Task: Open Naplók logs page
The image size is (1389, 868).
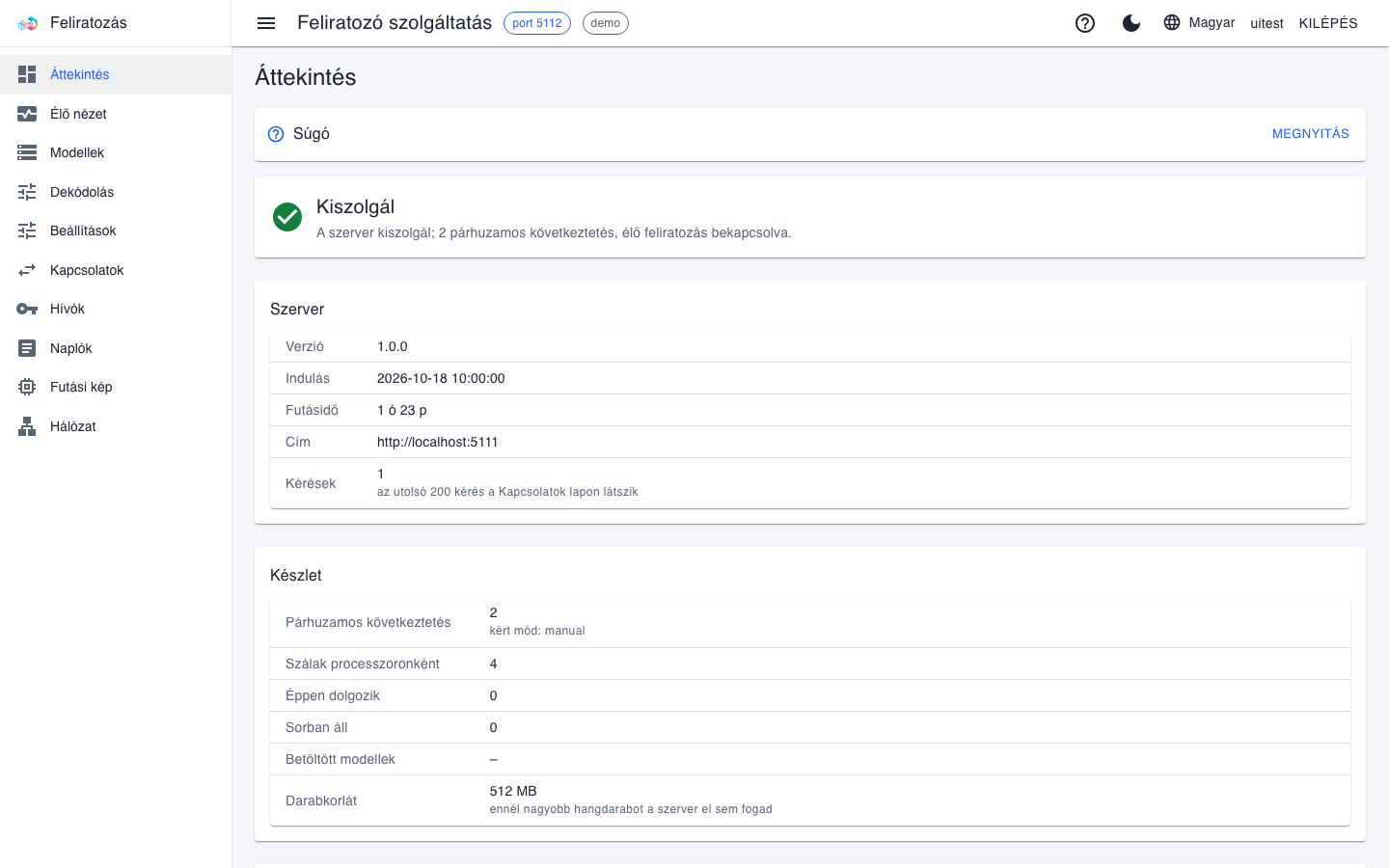Action: pos(116,348)
